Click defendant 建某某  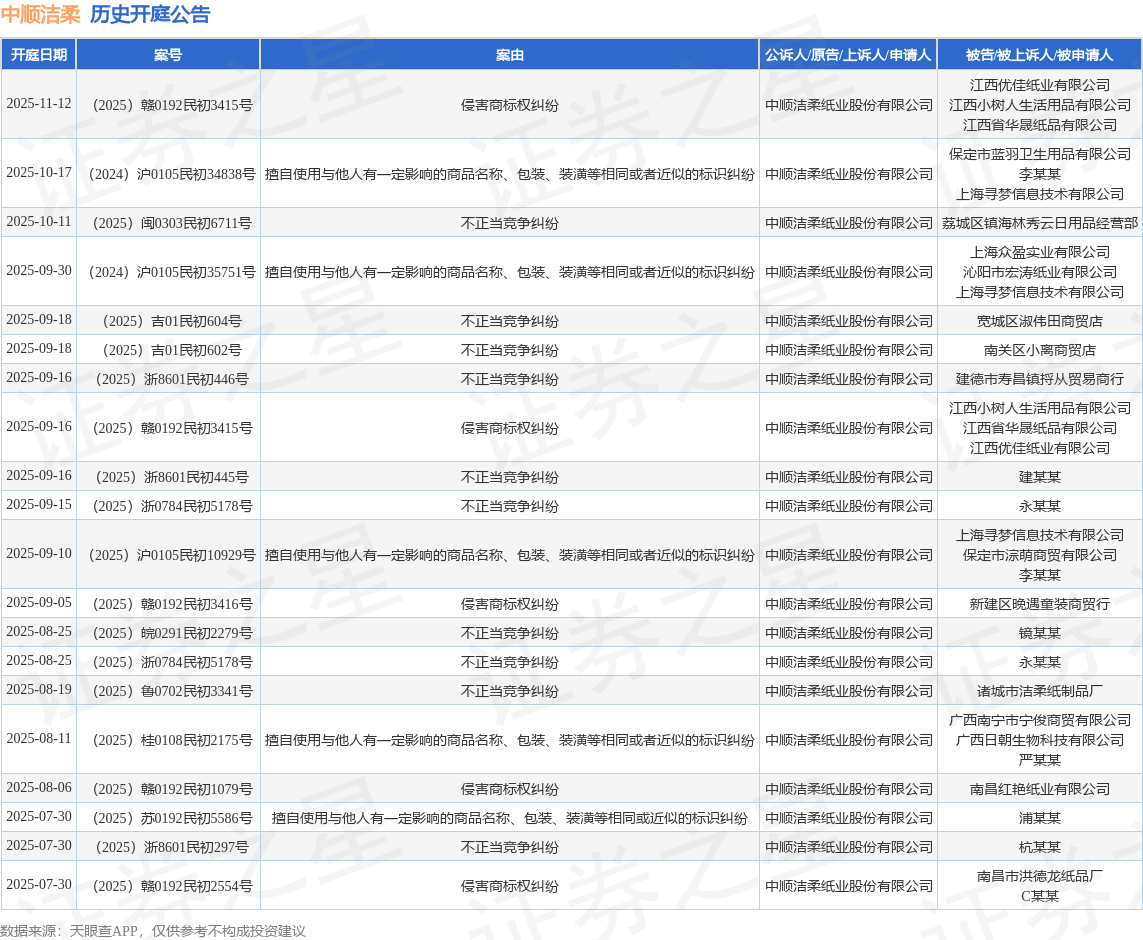coord(1039,477)
